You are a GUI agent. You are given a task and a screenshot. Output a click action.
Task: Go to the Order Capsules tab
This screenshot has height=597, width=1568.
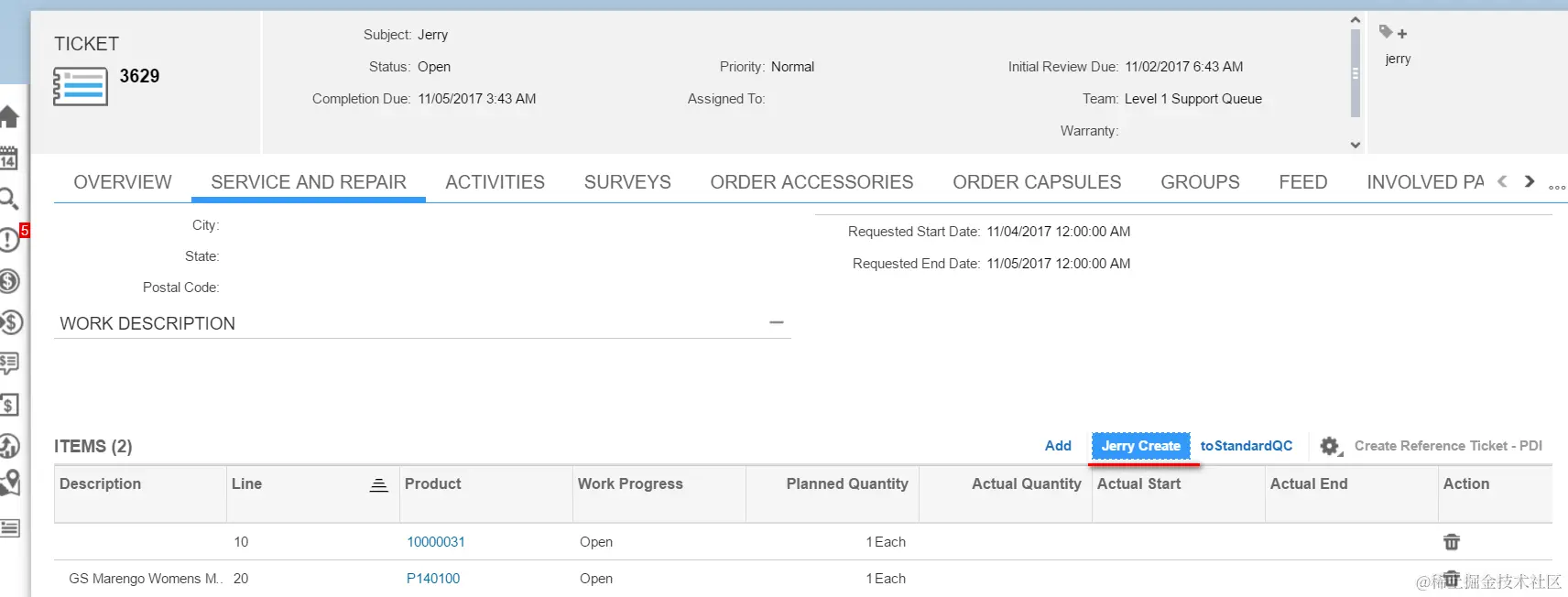coord(1037,182)
